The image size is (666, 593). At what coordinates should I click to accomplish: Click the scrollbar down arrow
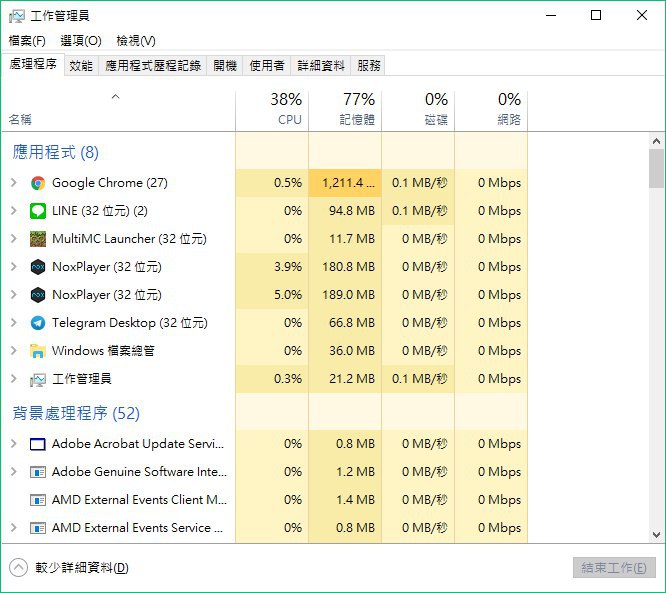[656, 535]
